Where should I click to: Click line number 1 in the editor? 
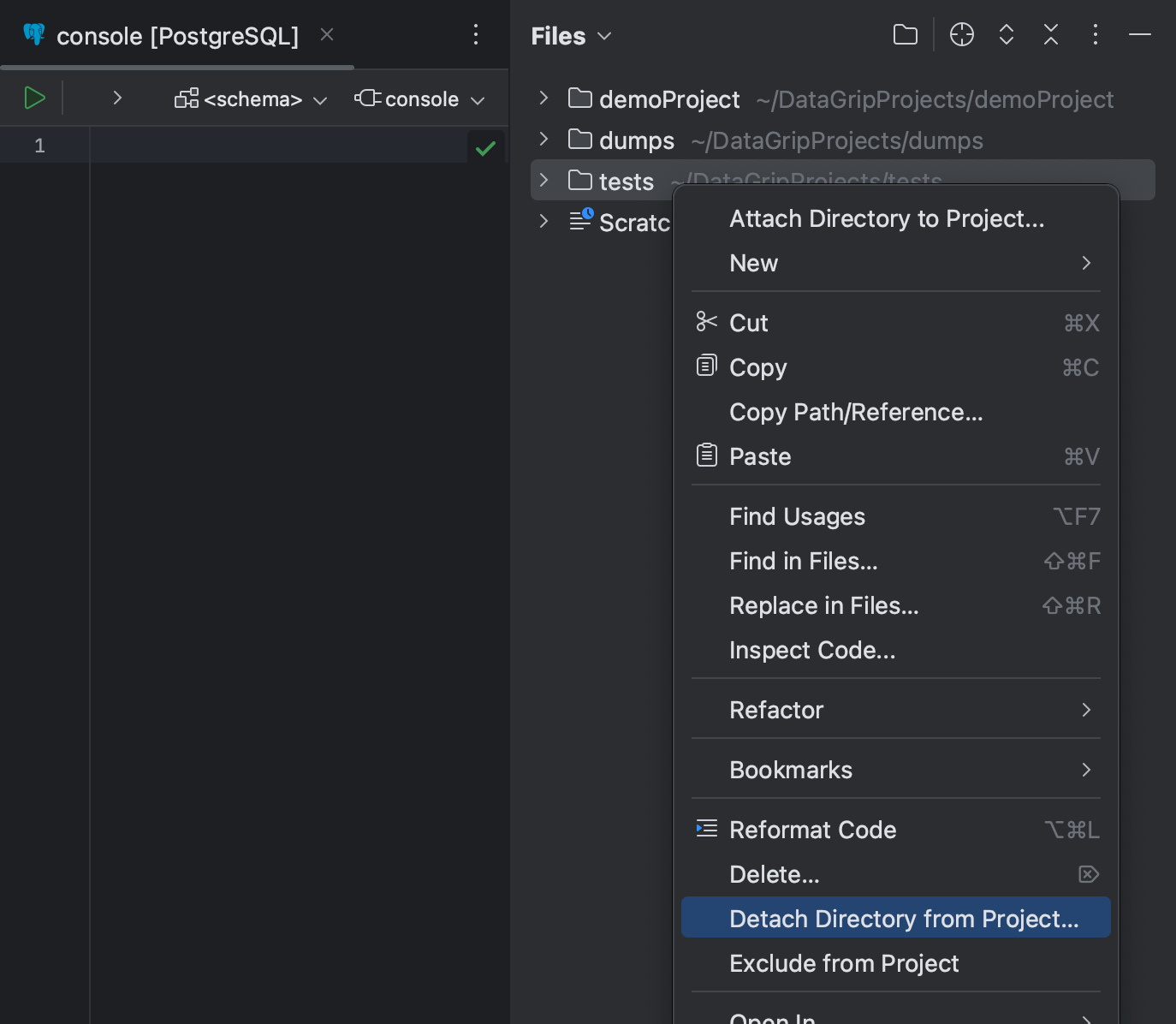point(39,146)
